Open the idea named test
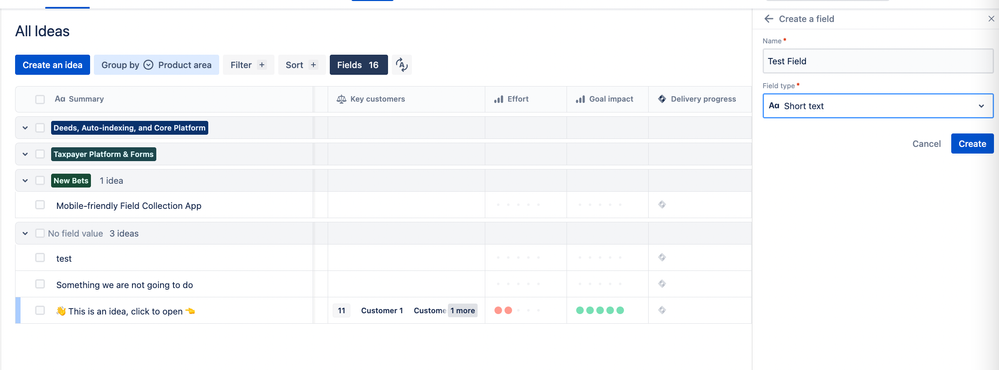The width and height of the screenshot is (999, 370). tap(64, 259)
